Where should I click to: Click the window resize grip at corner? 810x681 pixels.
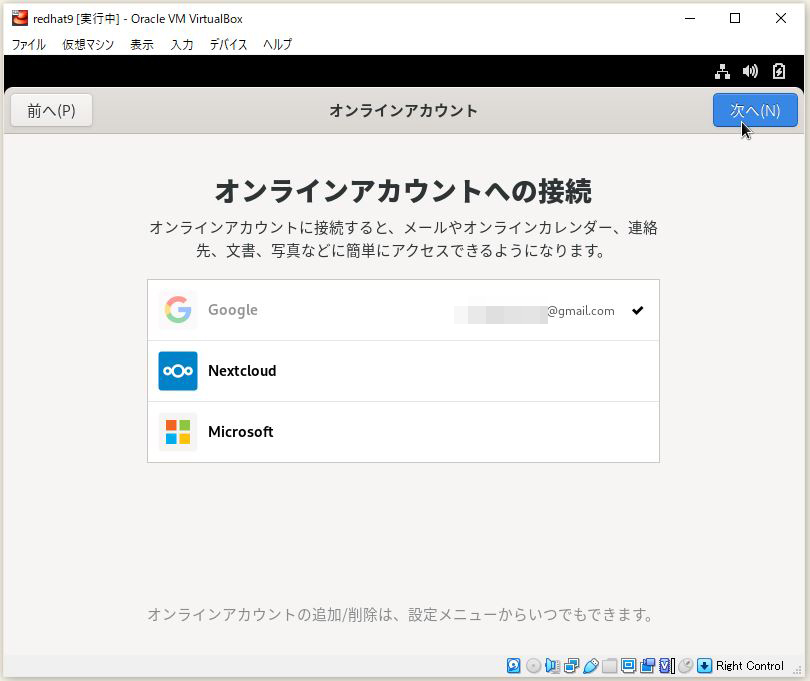click(x=797, y=670)
